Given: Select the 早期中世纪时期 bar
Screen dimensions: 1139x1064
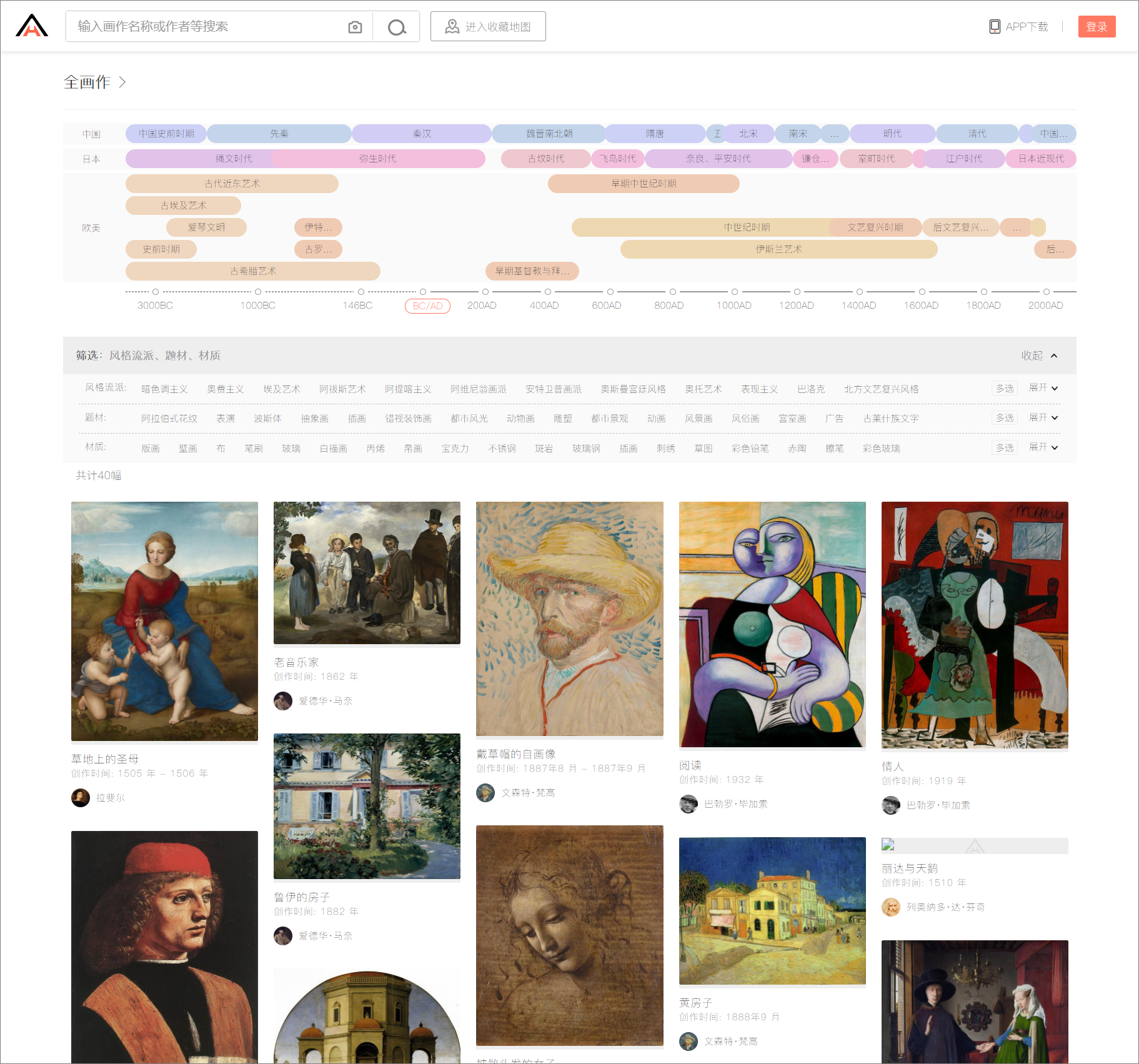Looking at the screenshot, I should coord(644,184).
